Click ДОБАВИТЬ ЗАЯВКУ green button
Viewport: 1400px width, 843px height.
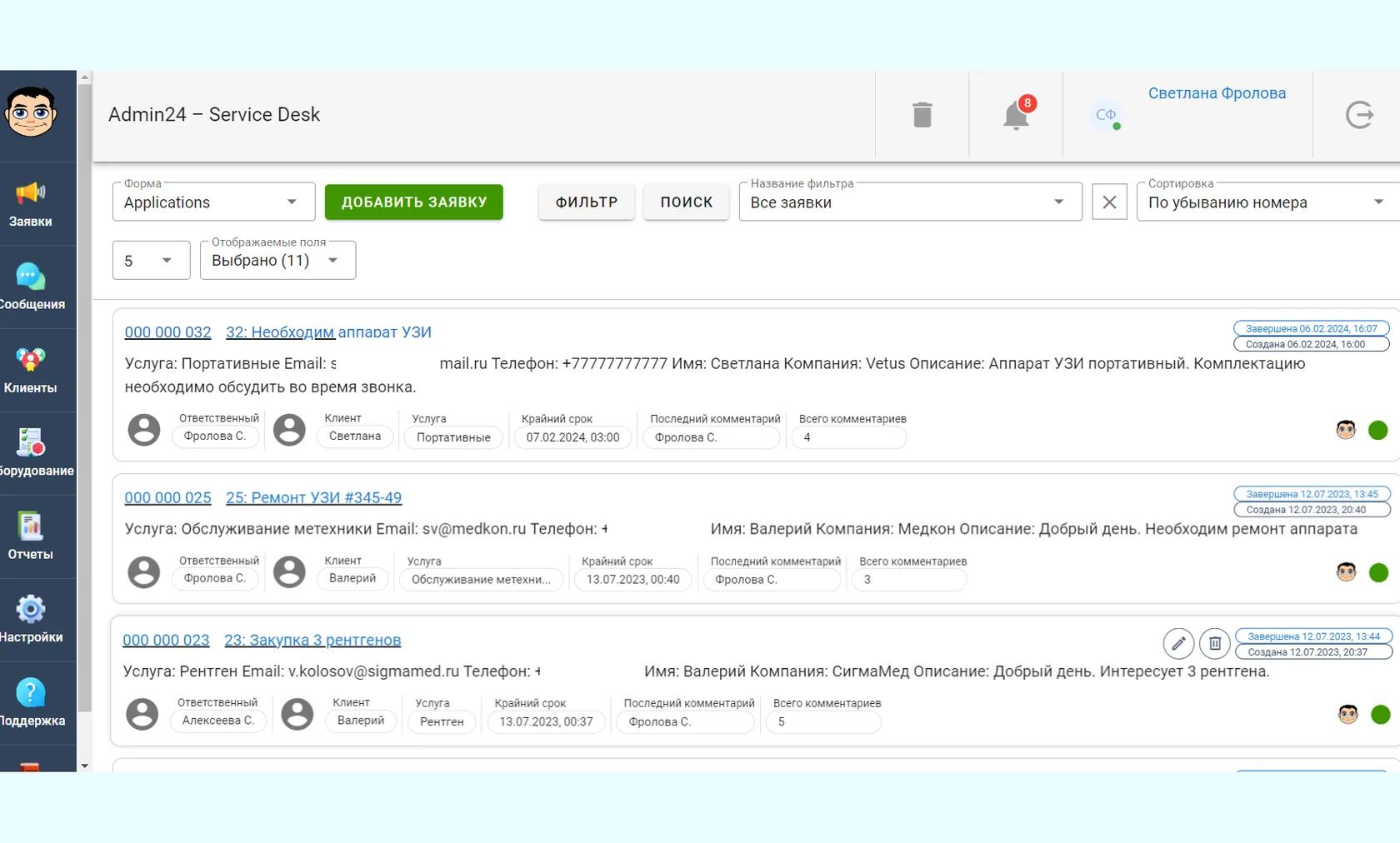pyautogui.click(x=414, y=202)
